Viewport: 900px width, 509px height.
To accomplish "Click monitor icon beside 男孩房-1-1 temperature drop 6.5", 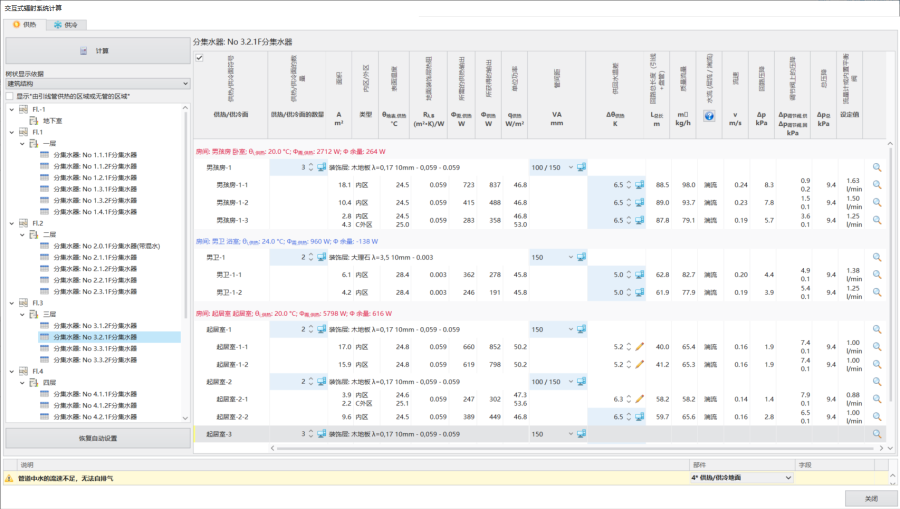I will (x=639, y=185).
